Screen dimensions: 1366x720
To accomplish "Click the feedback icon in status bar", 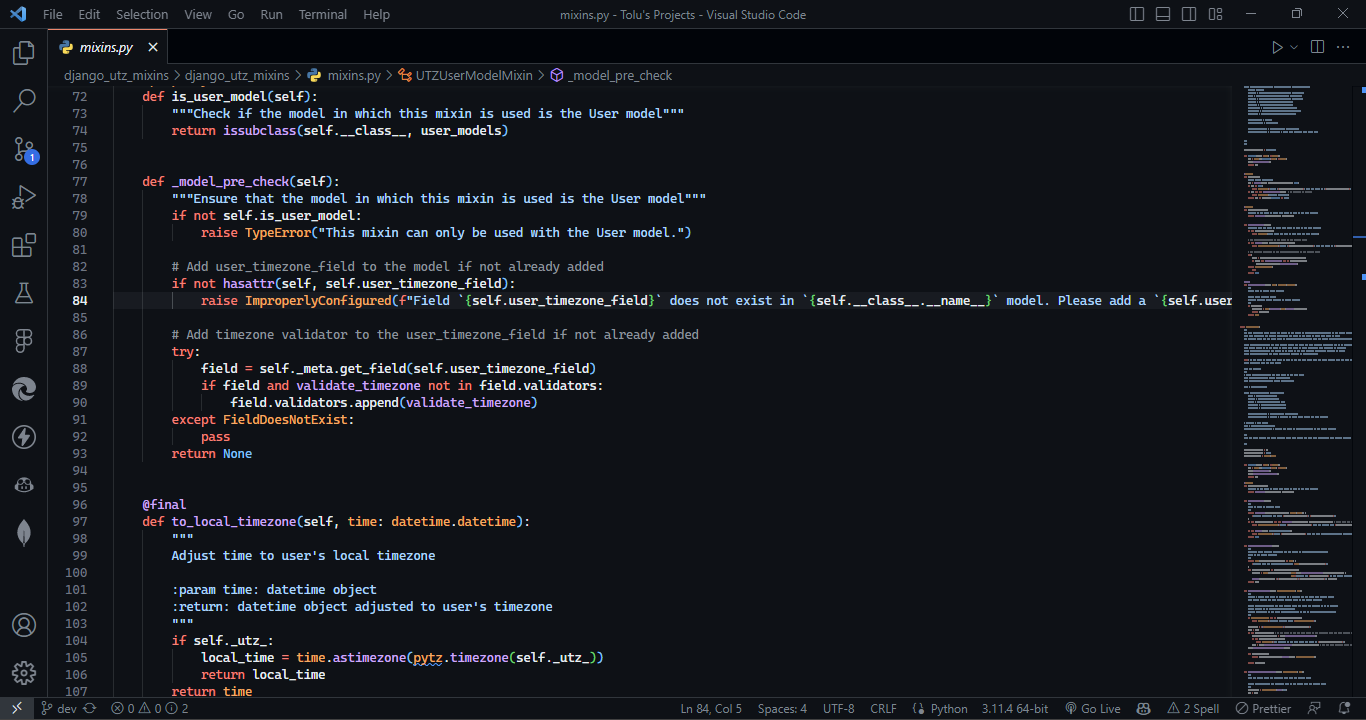I will coord(1315,708).
